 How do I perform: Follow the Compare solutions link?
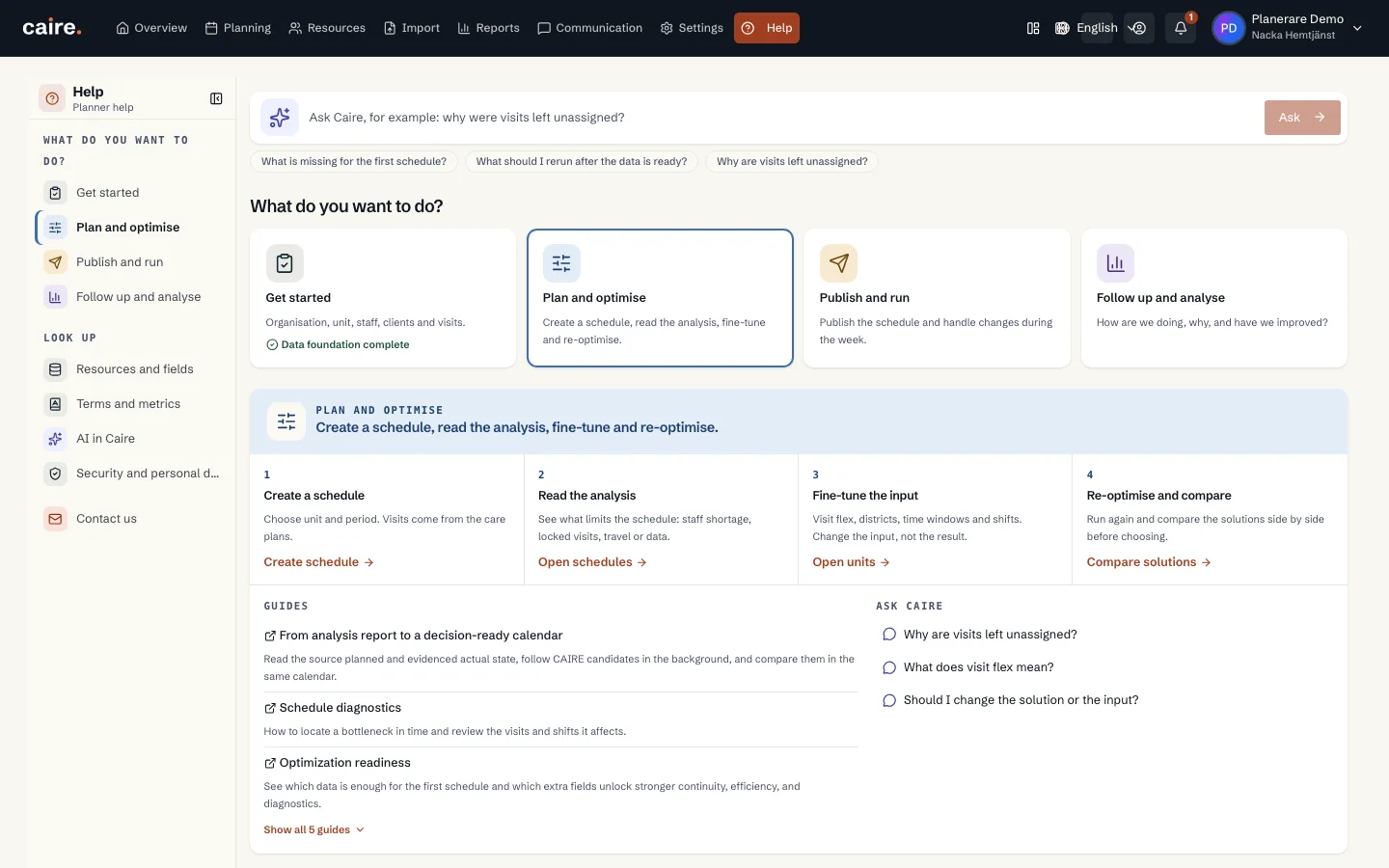(x=1149, y=562)
